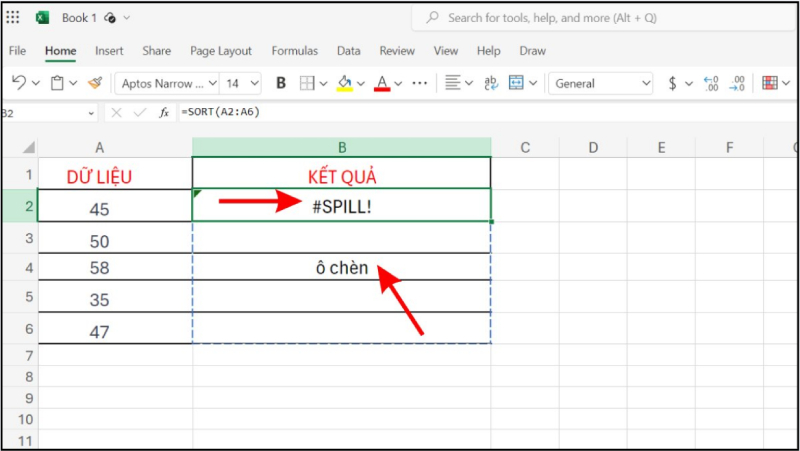Expand the Merge cells dropdown arrow

click(533, 83)
